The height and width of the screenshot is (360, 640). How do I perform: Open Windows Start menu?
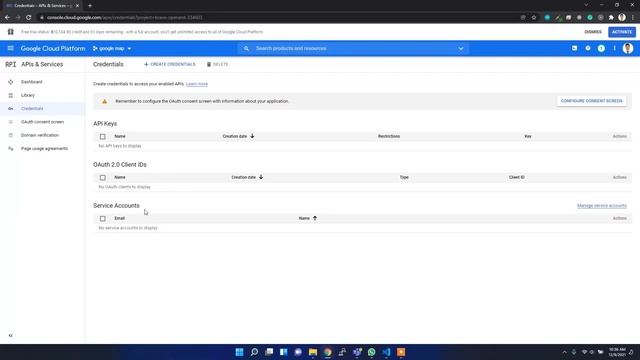[239, 352]
